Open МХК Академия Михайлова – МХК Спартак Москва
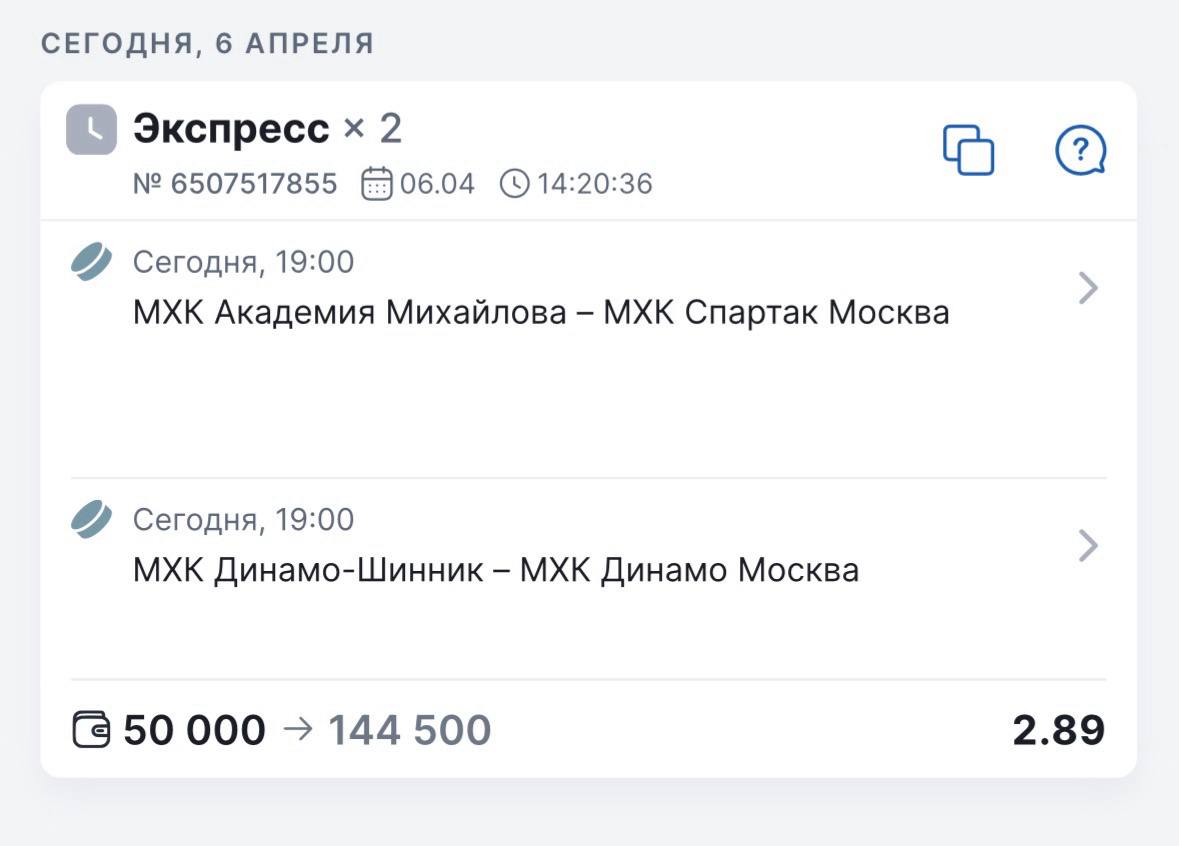The width and height of the screenshot is (1179, 846). (541, 313)
